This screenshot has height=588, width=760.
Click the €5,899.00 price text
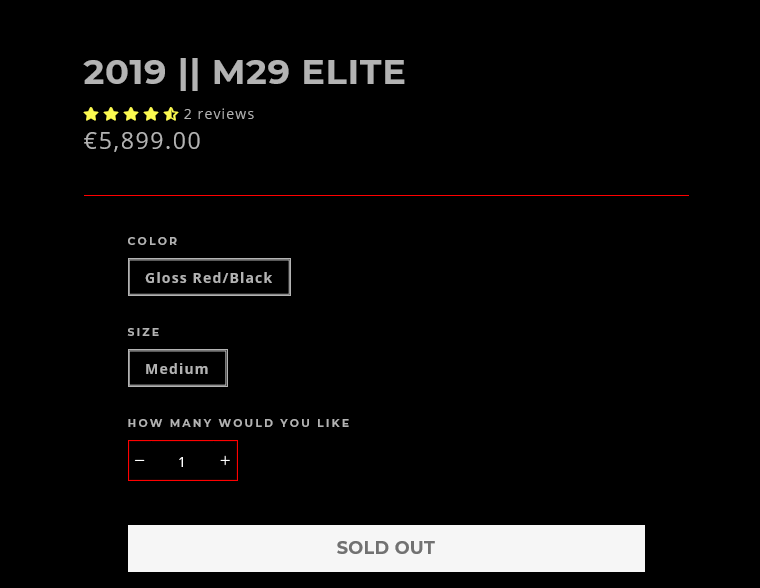(143, 141)
